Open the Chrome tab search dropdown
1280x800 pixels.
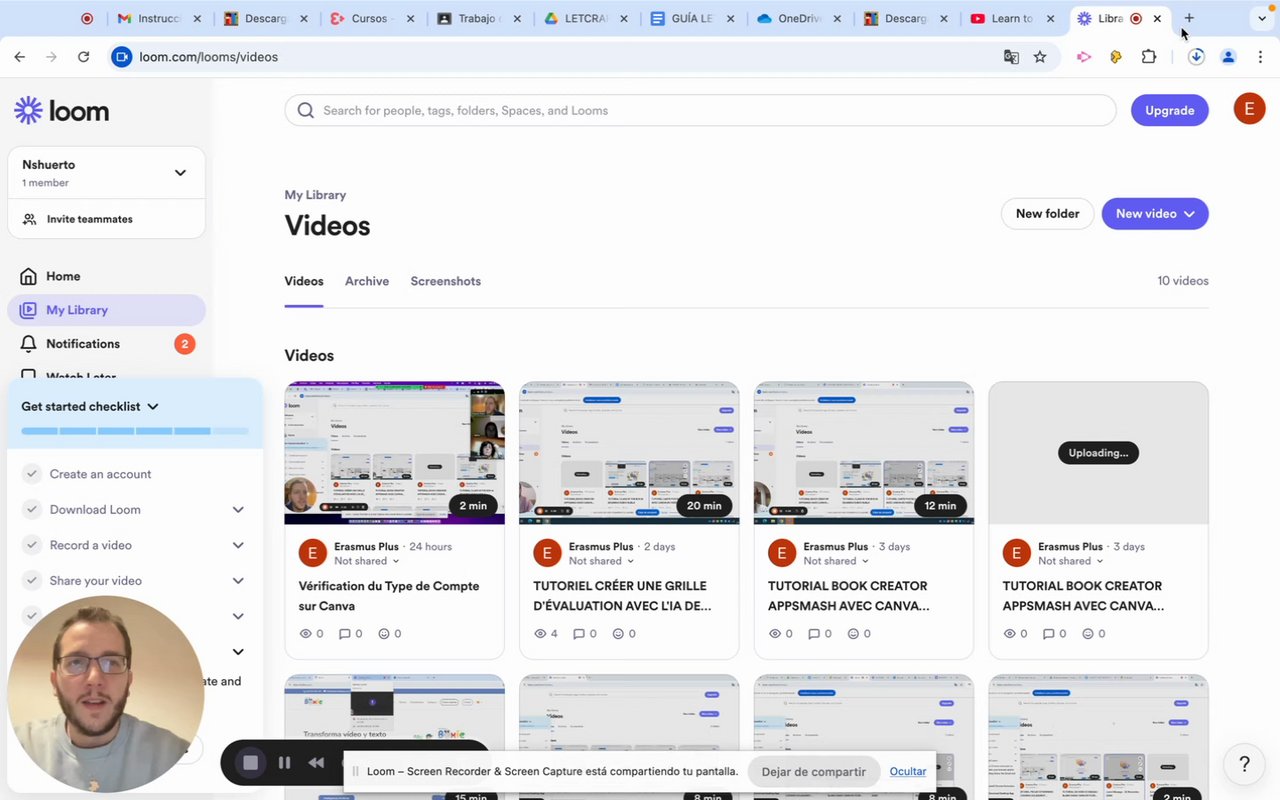[1261, 18]
